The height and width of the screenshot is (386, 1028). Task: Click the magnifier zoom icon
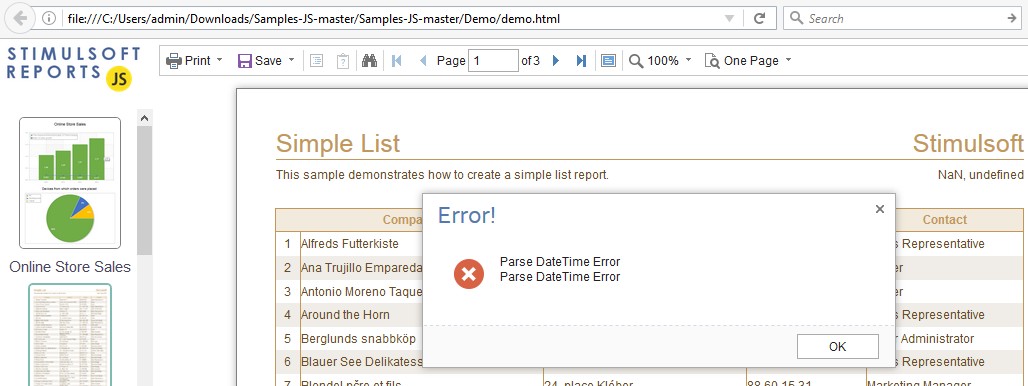point(636,61)
